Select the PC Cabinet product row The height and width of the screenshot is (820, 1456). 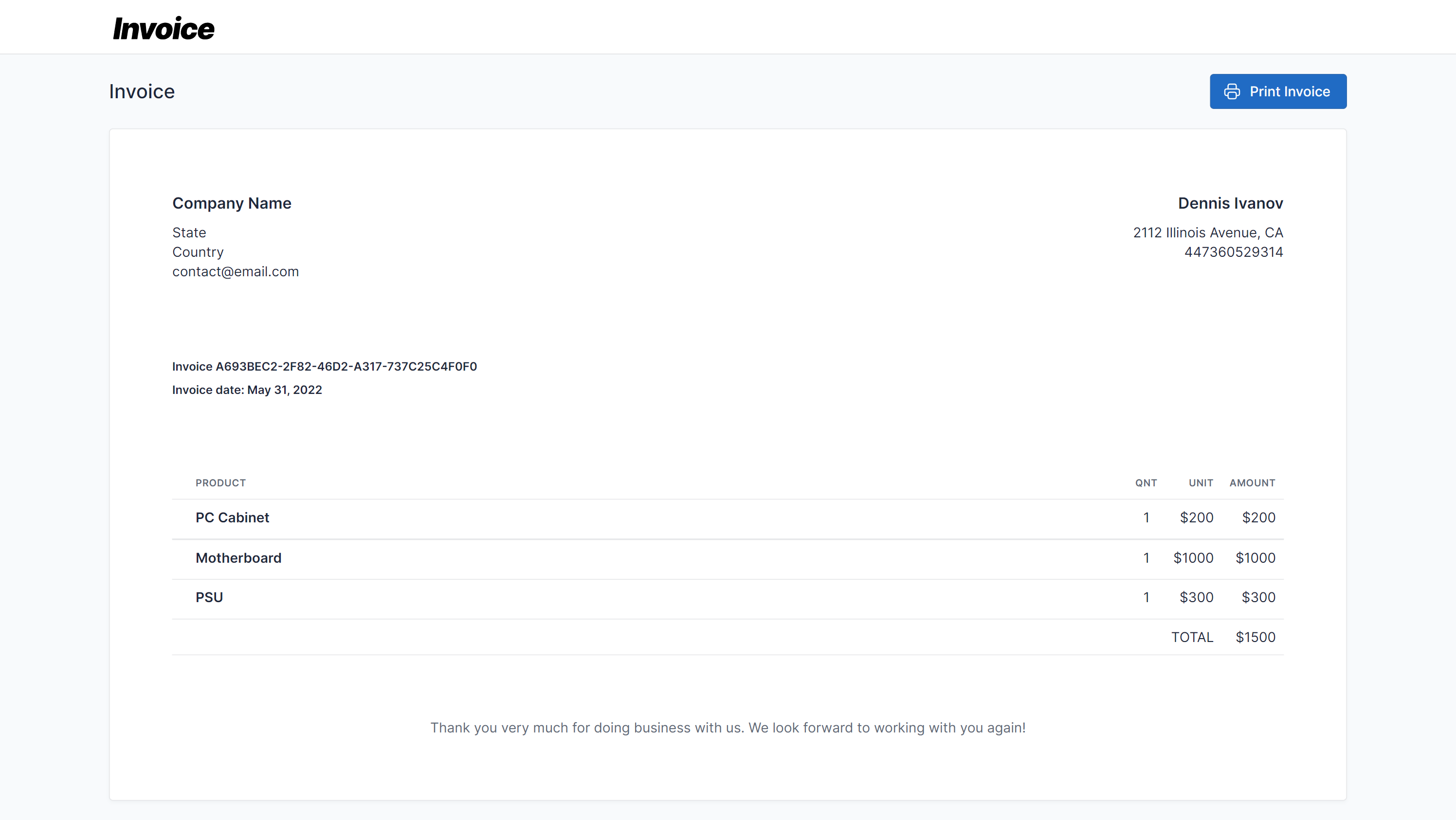(x=232, y=517)
